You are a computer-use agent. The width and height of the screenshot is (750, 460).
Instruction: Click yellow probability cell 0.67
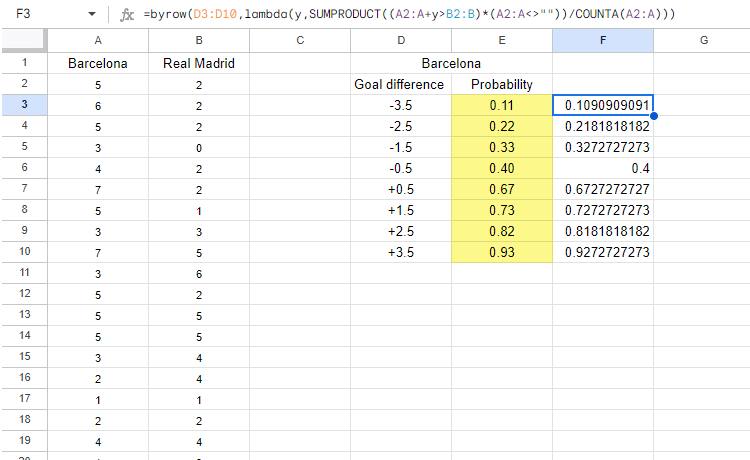(502, 189)
